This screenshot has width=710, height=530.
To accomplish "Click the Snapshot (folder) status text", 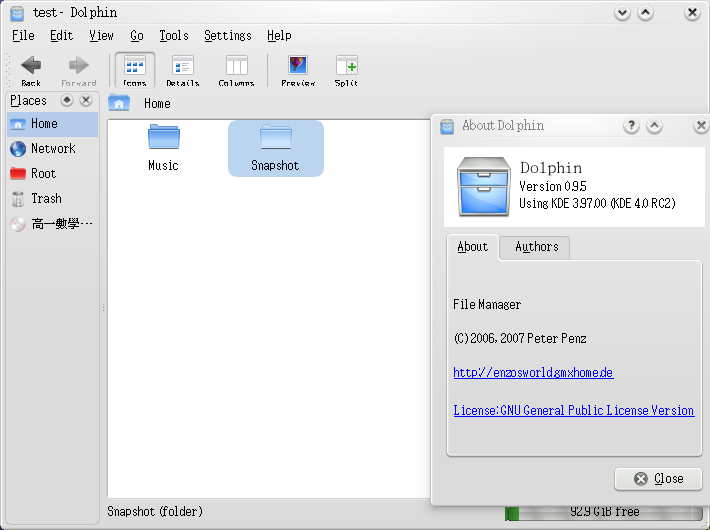I will (x=155, y=511).
